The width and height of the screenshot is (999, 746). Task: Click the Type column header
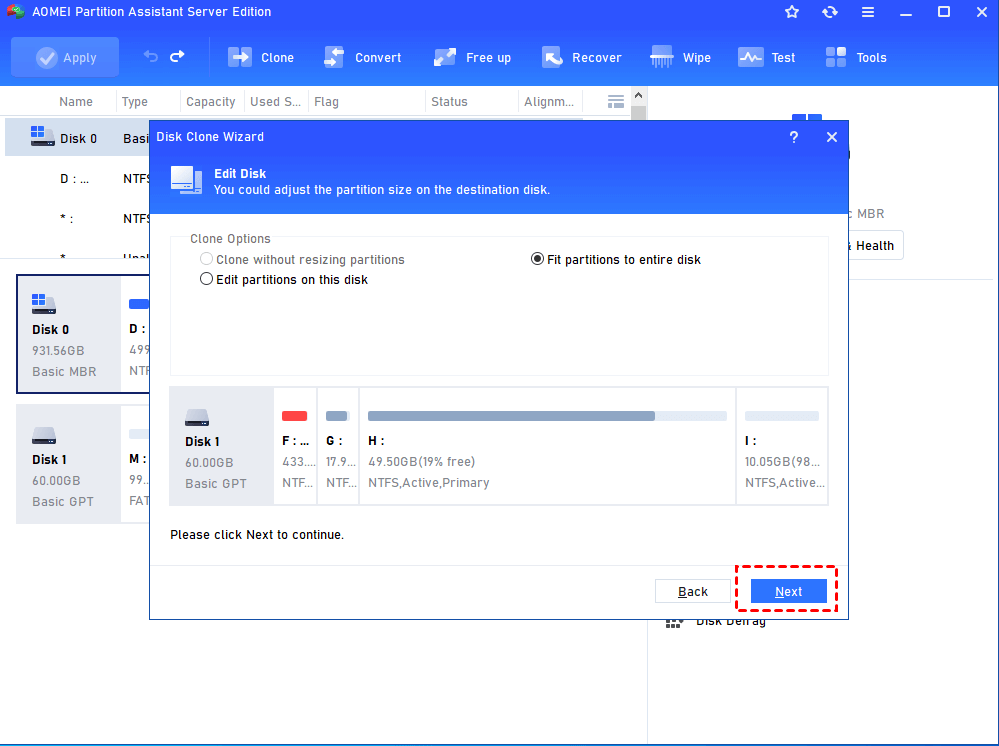tap(134, 101)
